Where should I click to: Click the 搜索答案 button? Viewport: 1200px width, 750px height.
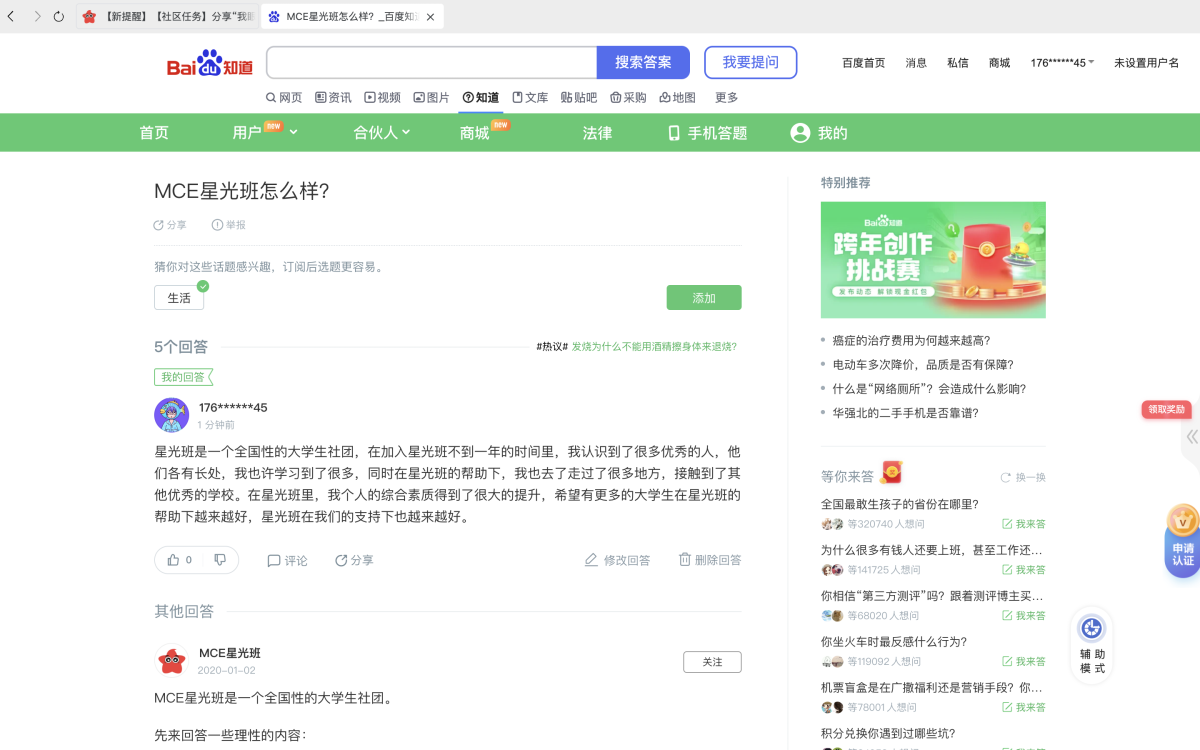coord(643,62)
